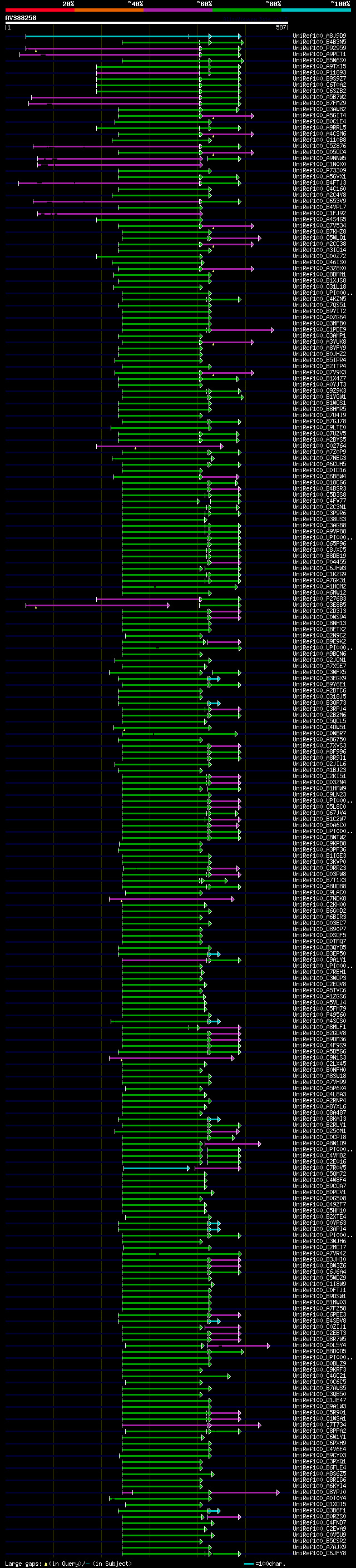Click the red 20% identity legend segment
Screen dimensions: 356x1568
click(x=39, y=10)
